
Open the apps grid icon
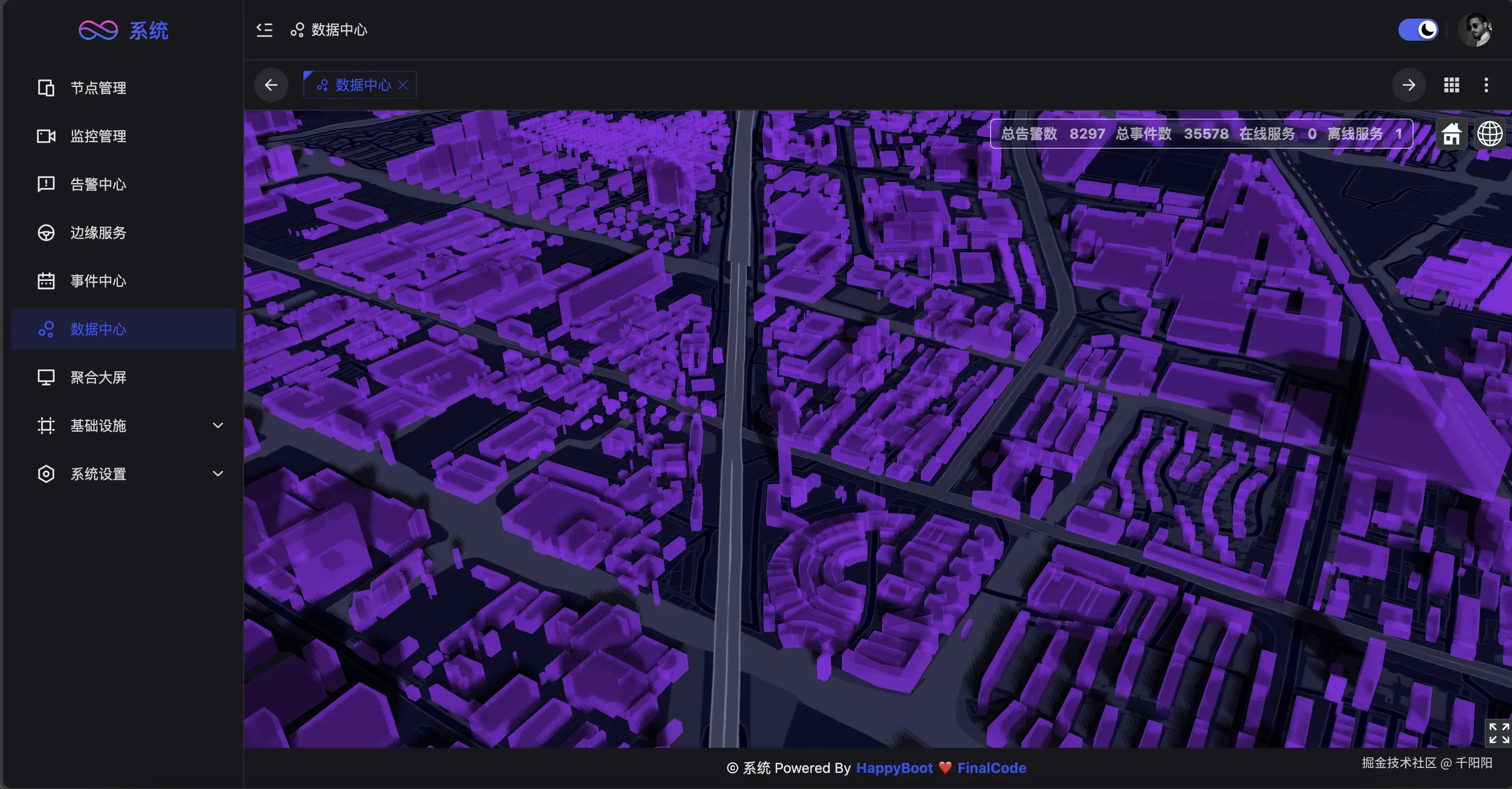point(1452,85)
